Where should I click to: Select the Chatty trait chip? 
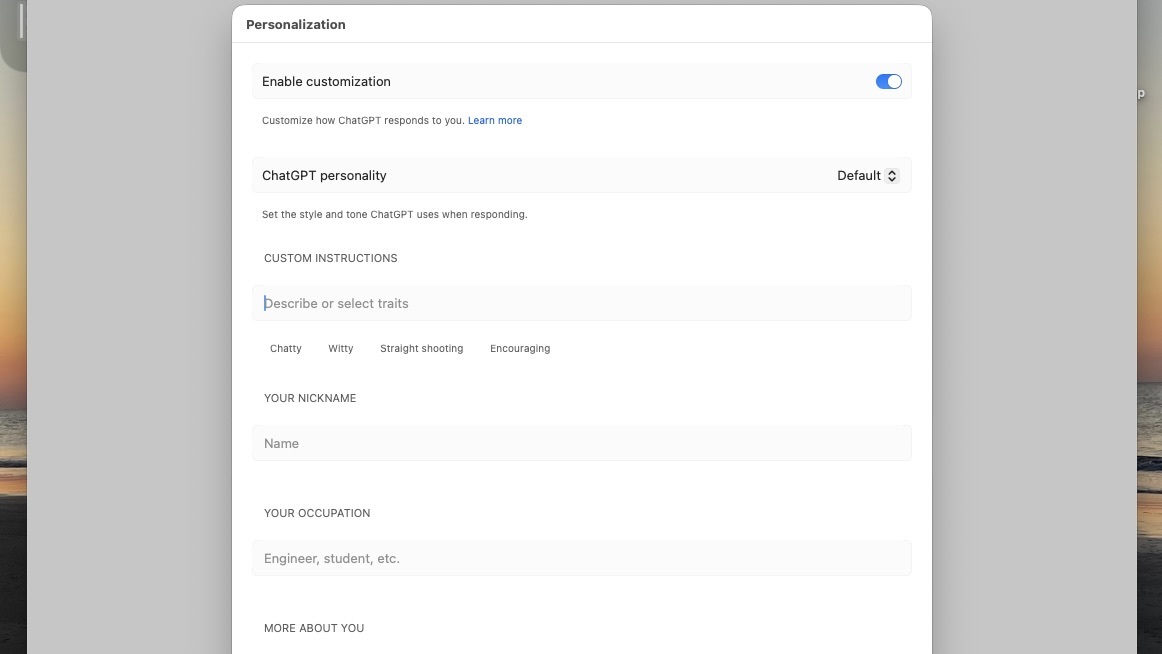286,349
